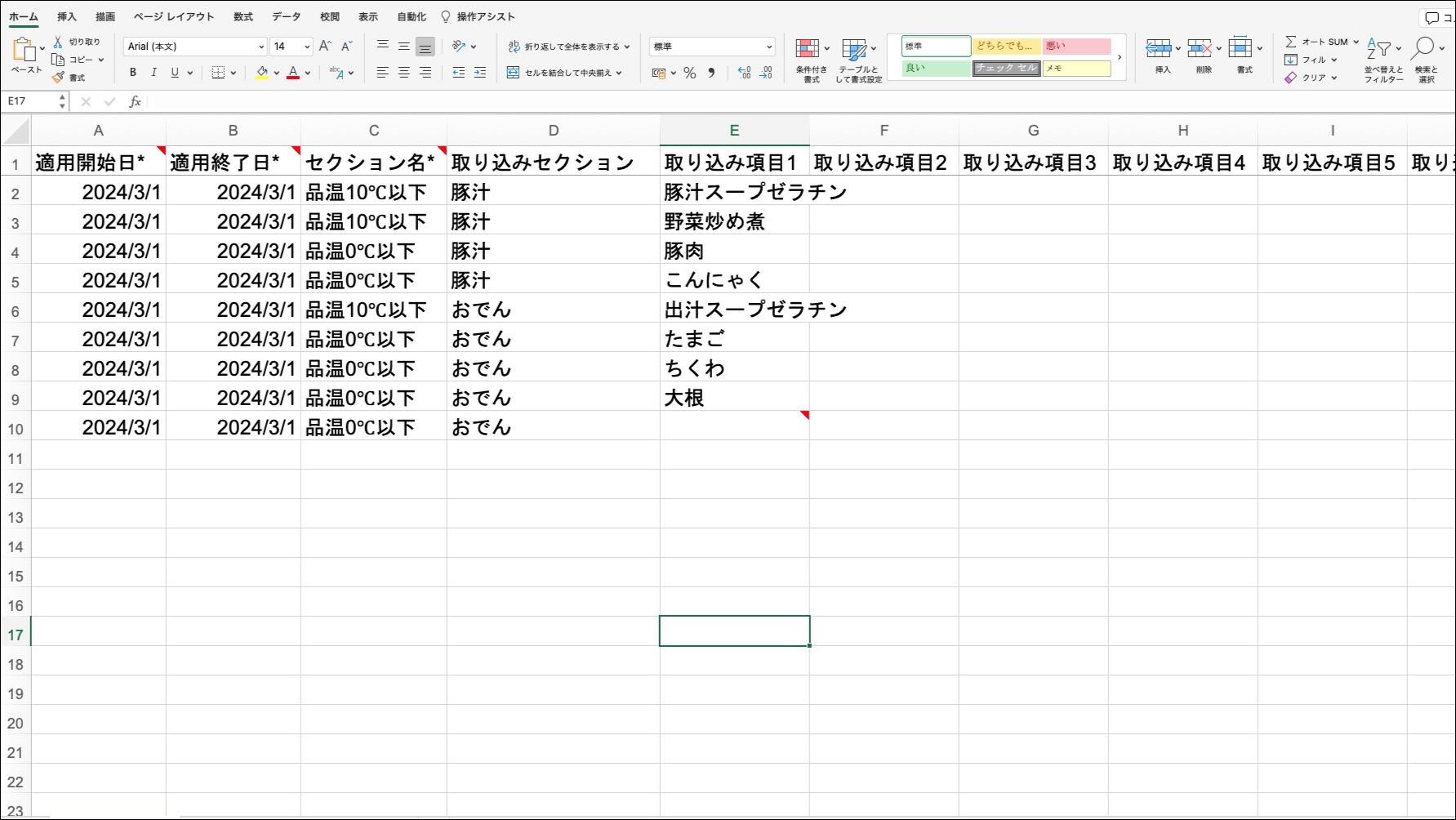Click the increase indent icon

(x=479, y=73)
